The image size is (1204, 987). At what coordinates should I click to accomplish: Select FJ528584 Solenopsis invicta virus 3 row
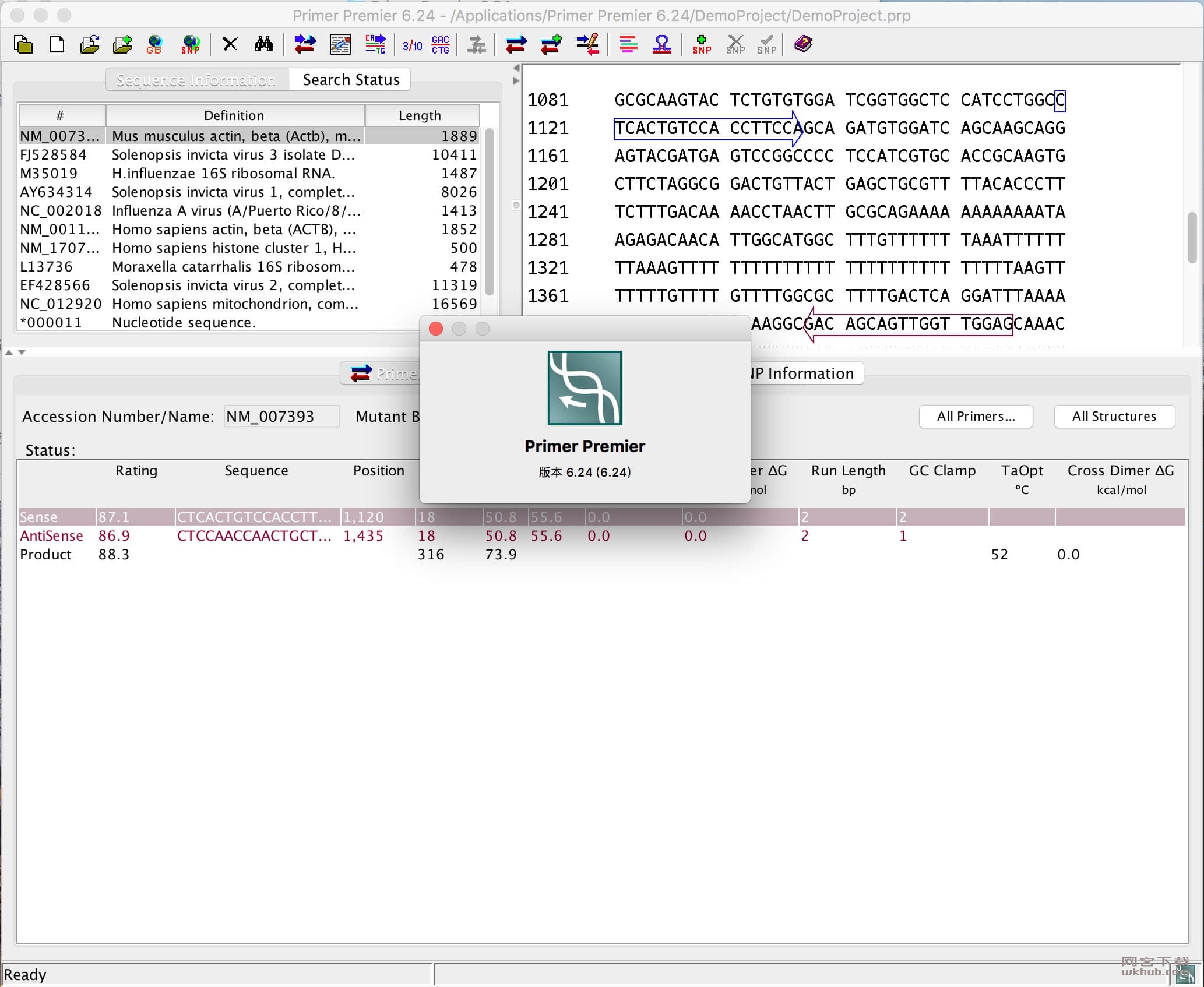(248, 154)
